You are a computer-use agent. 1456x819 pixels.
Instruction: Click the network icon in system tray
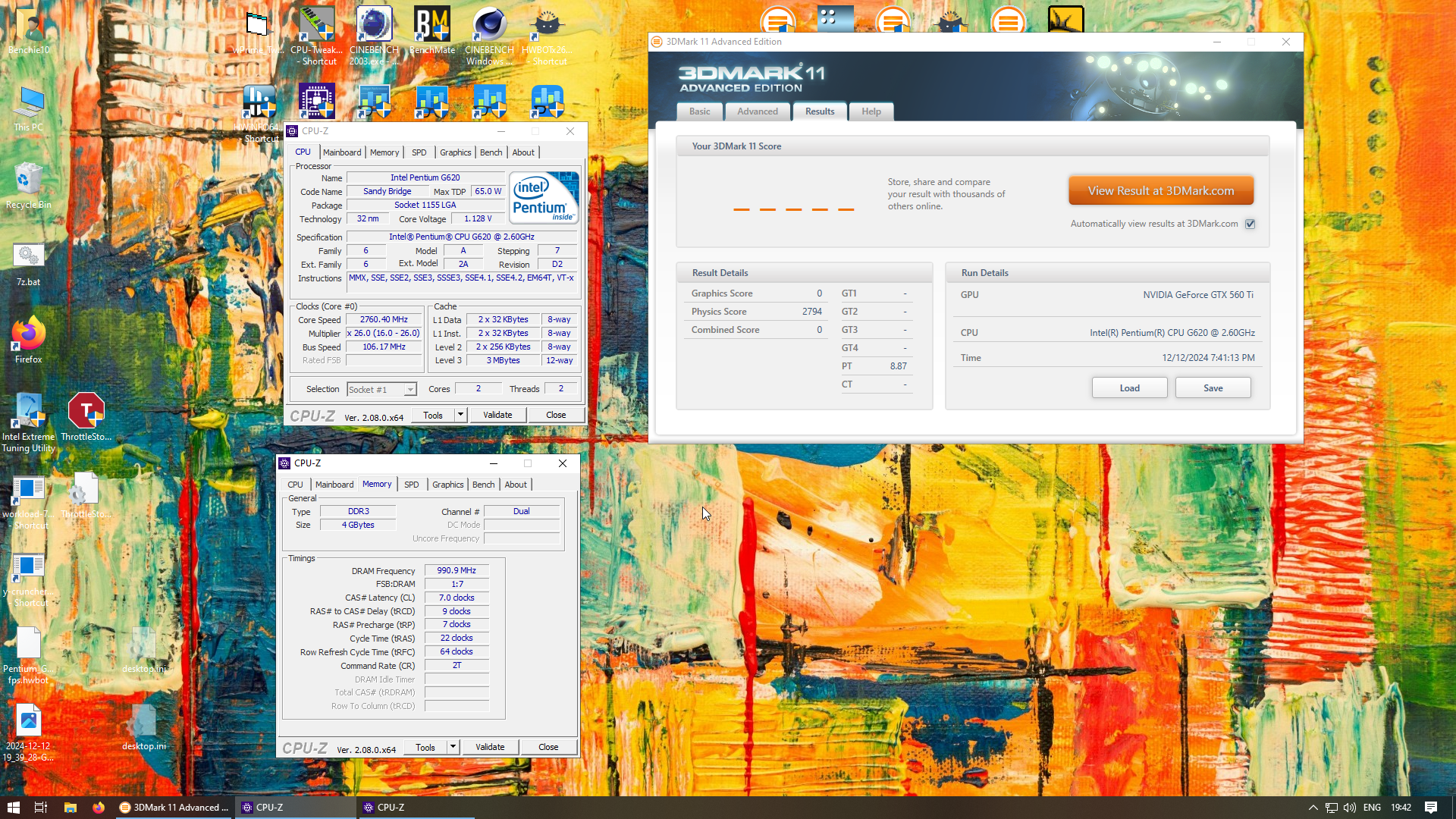coord(1331,808)
